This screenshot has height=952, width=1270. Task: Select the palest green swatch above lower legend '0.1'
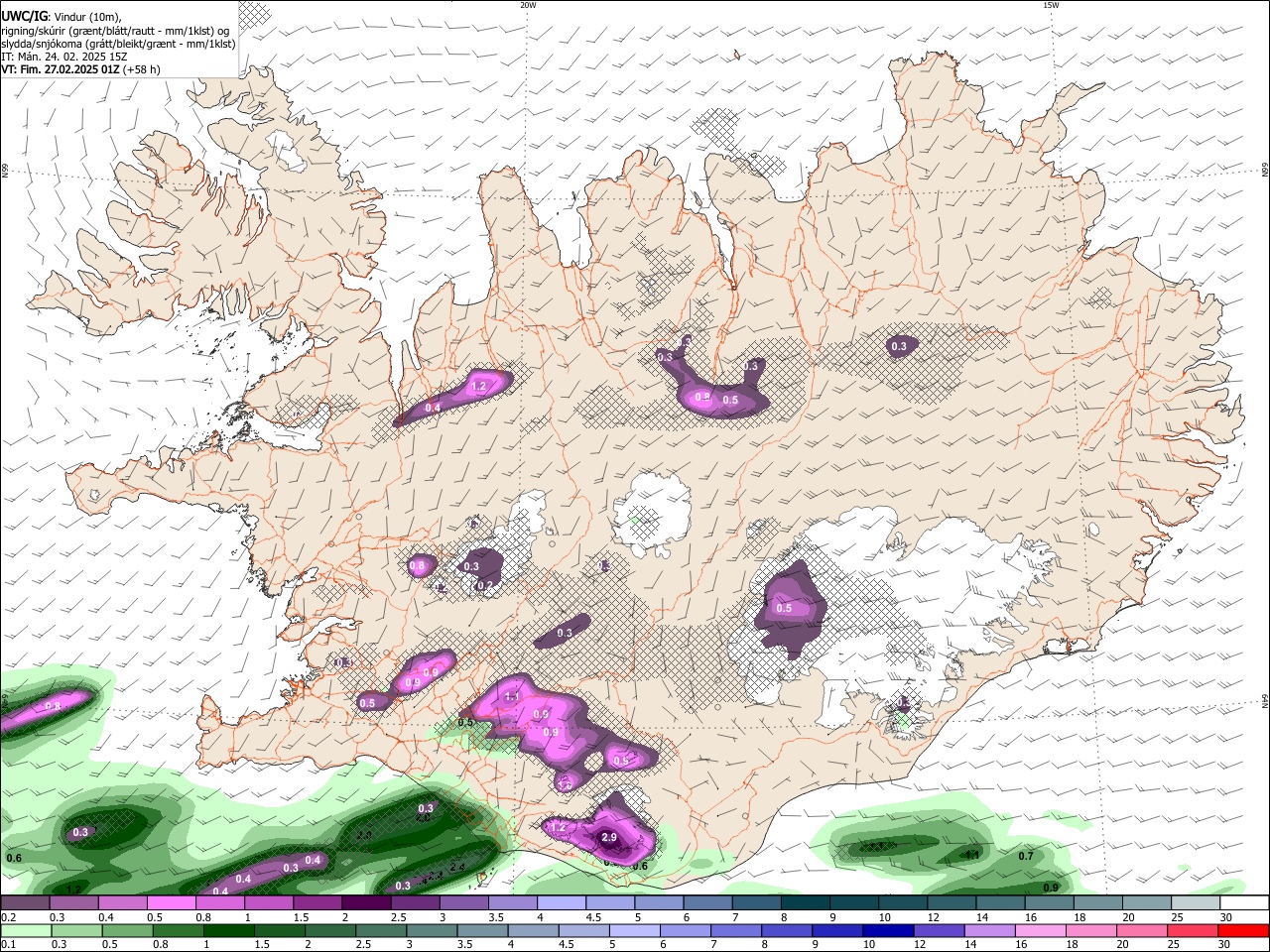point(25,930)
